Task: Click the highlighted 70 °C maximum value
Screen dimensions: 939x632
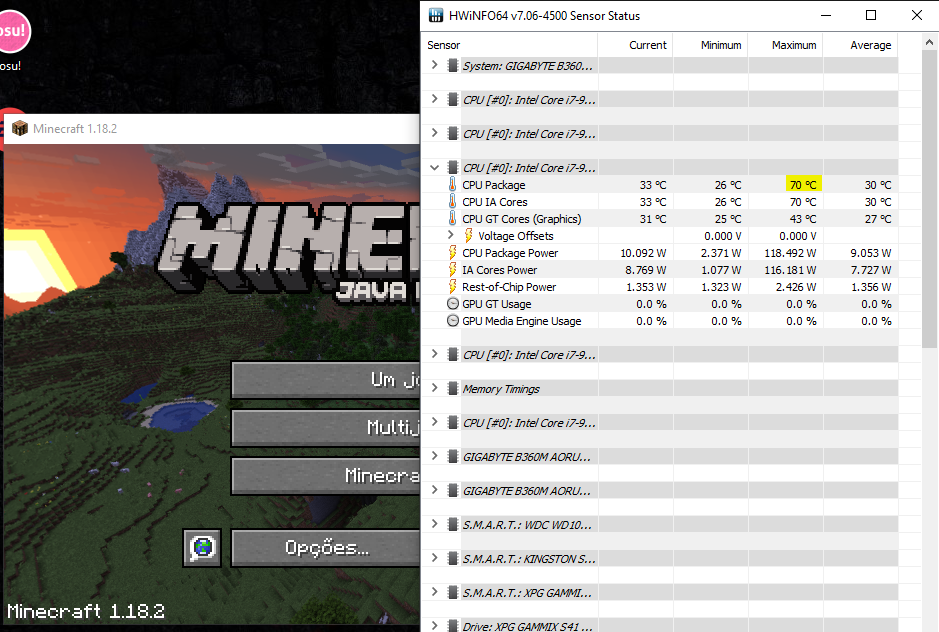Action: click(803, 185)
